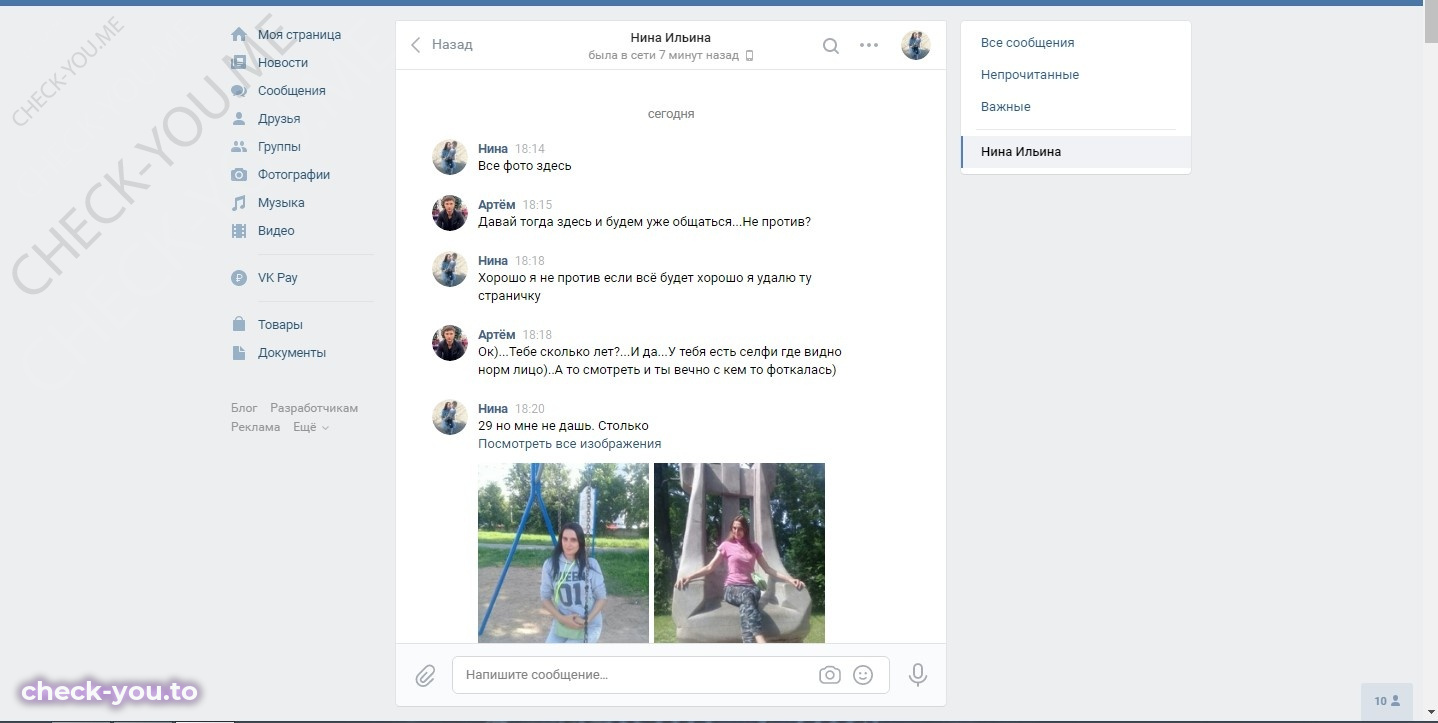
Task: Click the Фотографии camera icon
Action: (239, 175)
